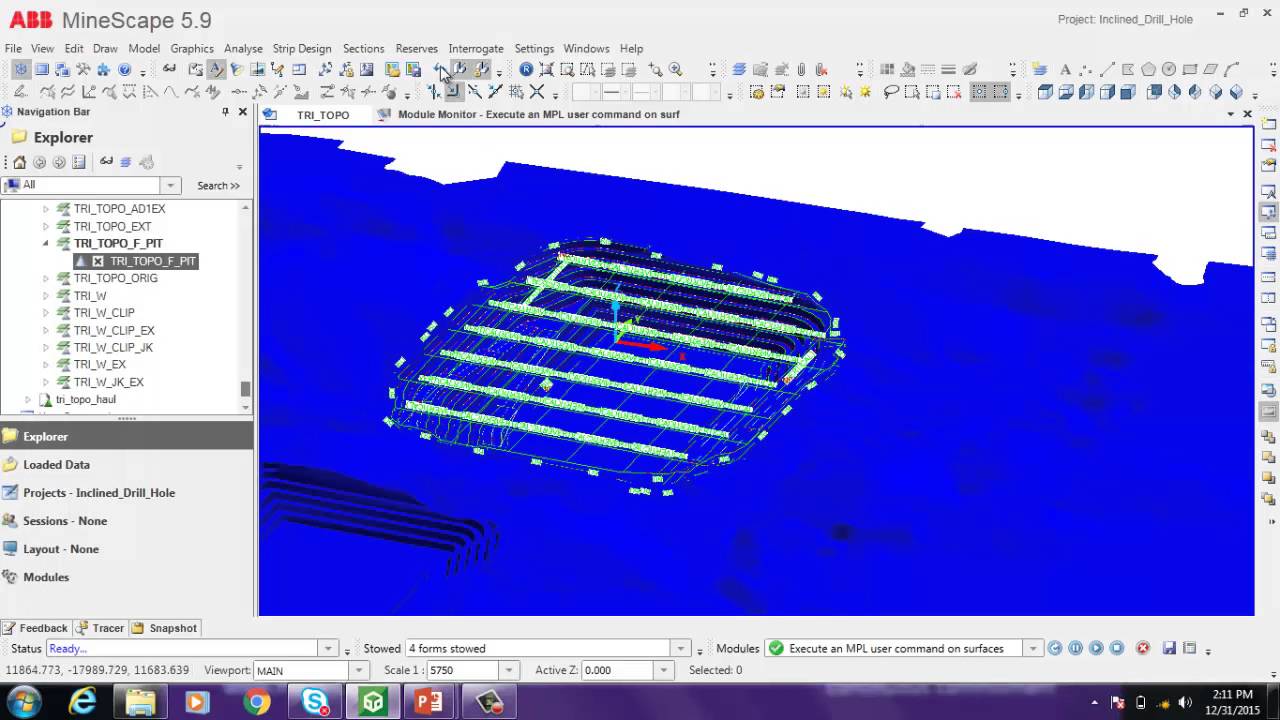Viewport: 1280px width, 720px height.
Task: Click the blue circled R icon in the toolbar
Action: 526,70
